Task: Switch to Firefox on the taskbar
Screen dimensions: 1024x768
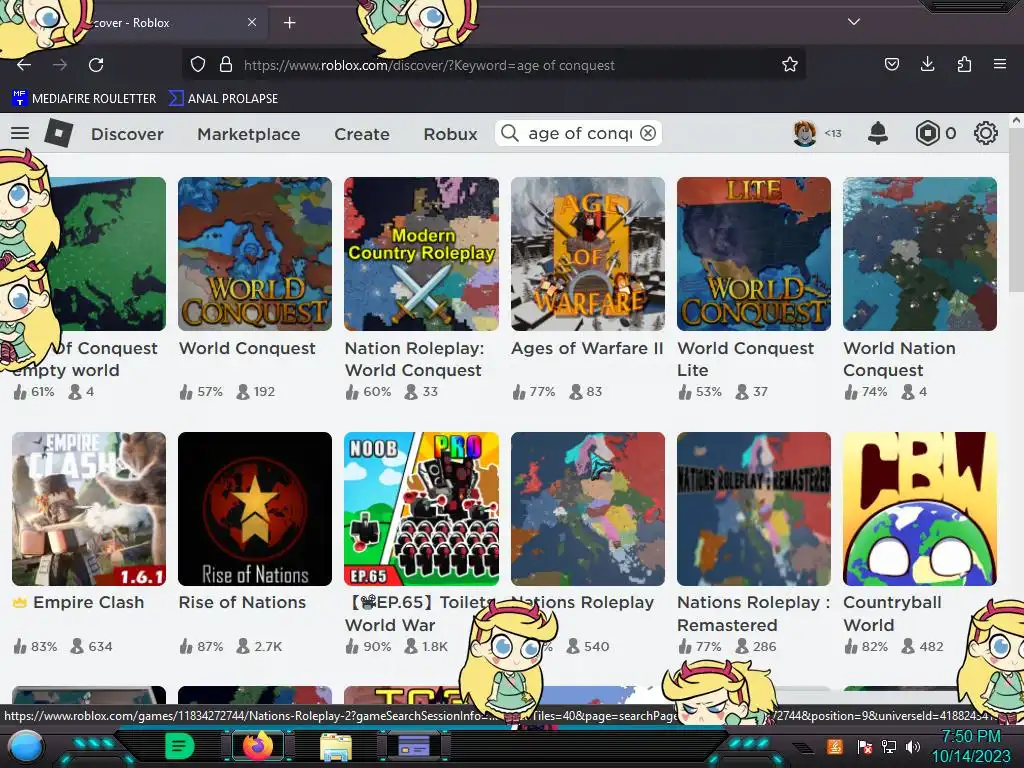Action: [x=258, y=746]
